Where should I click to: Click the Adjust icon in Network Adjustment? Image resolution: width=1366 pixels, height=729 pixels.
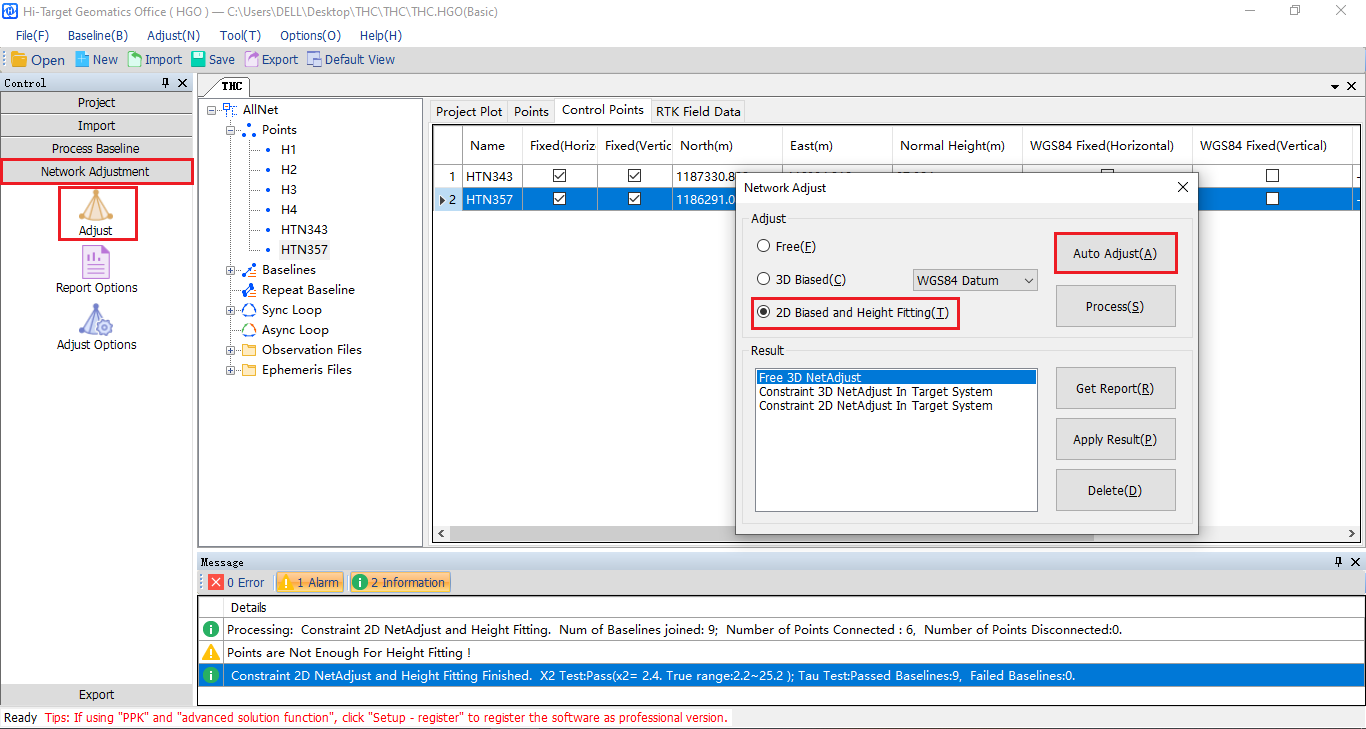pos(96,206)
